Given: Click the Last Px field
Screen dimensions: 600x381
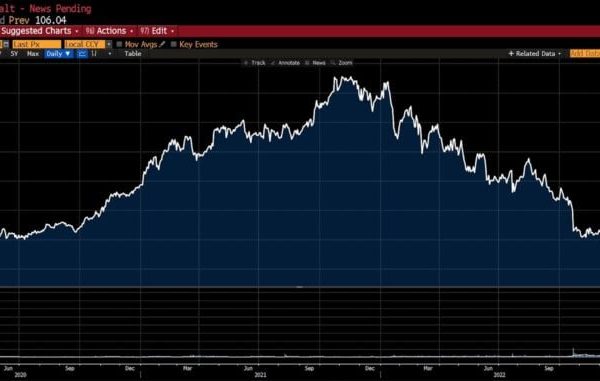Looking at the screenshot, I should 36,44.
